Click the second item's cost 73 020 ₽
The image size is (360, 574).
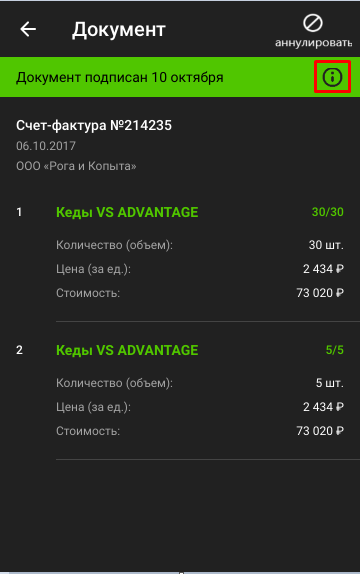point(320,431)
